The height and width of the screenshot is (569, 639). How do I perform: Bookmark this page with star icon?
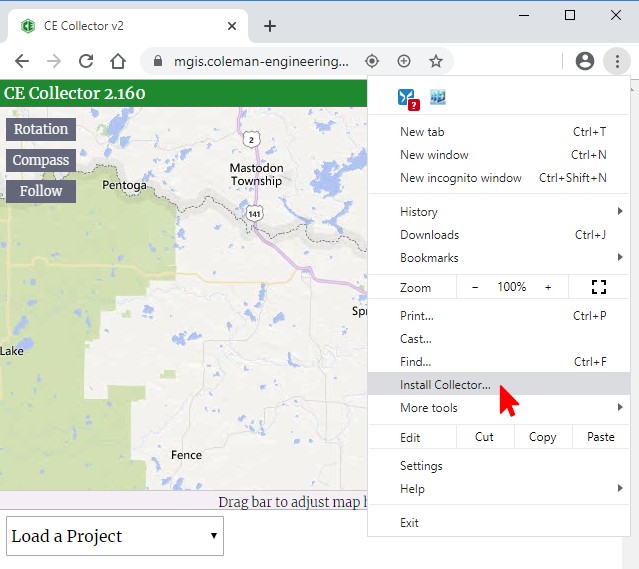[436, 61]
